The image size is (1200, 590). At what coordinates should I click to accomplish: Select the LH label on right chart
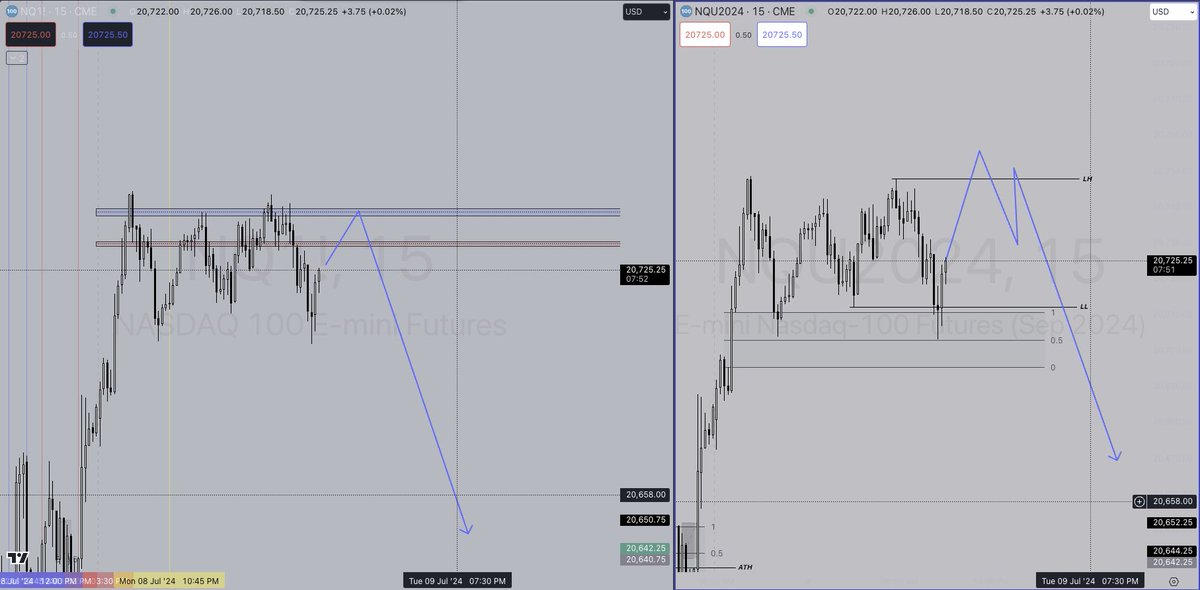pyautogui.click(x=1087, y=179)
